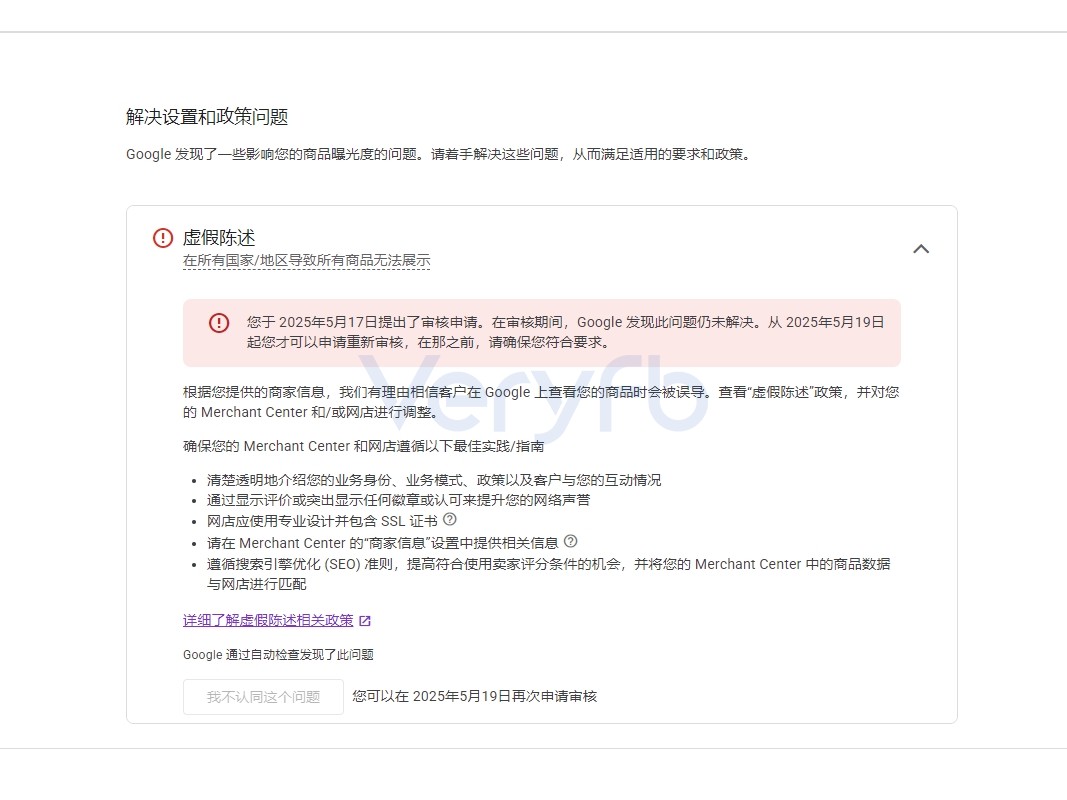Open 详细了解虚假陈述相关政策 link
This screenshot has height=800, width=1067.
pos(268,620)
